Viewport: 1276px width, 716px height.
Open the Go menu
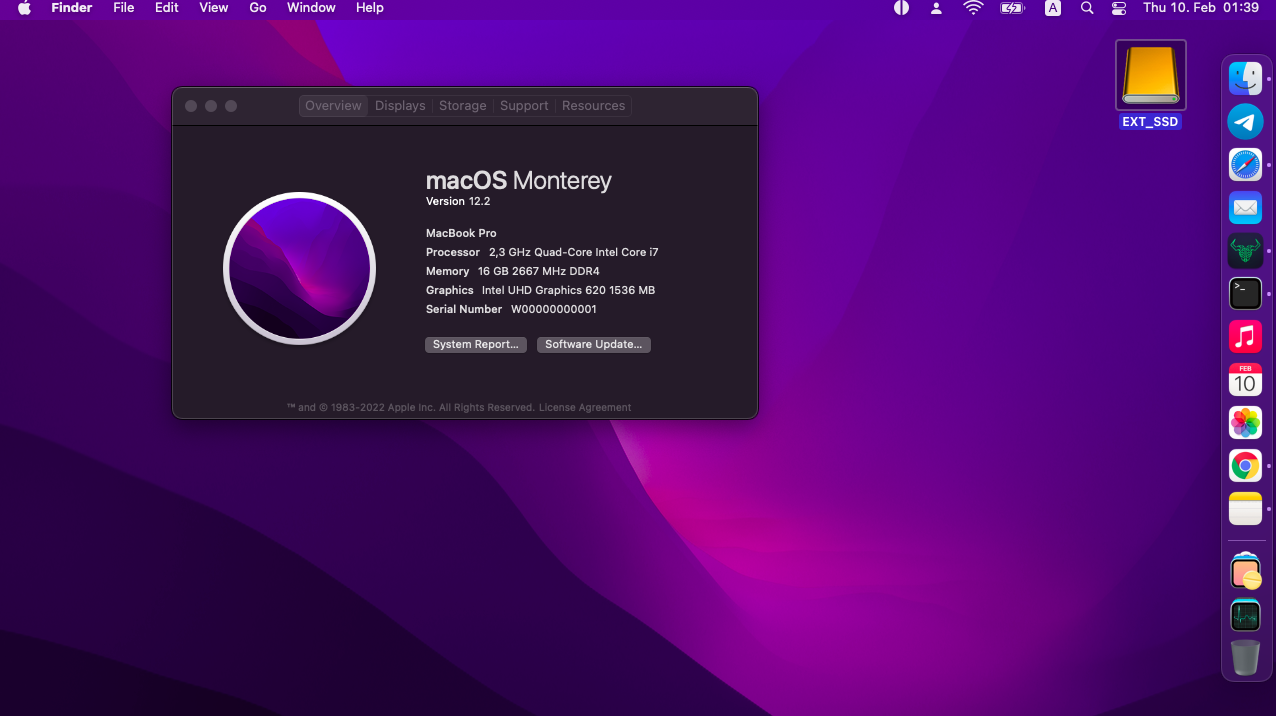[258, 8]
